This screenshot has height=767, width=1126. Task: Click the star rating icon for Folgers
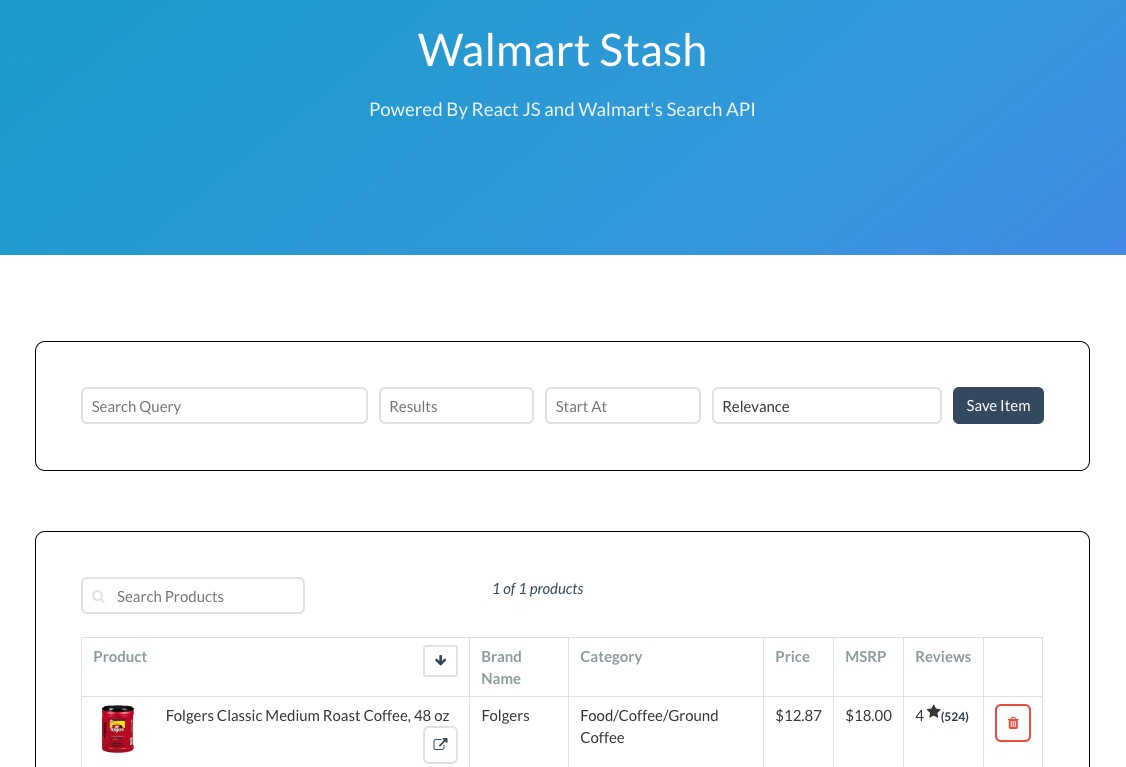pyautogui.click(x=933, y=712)
